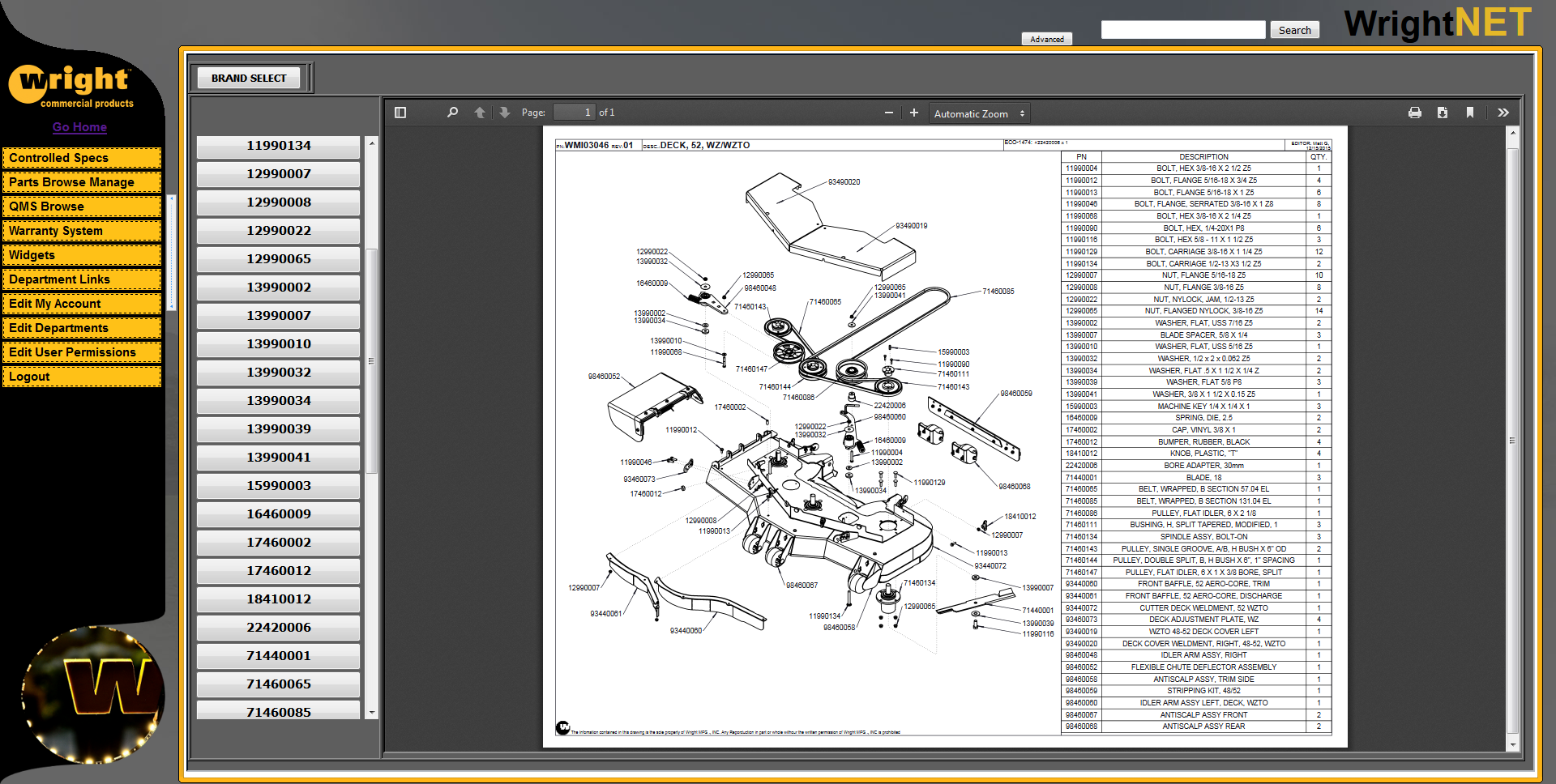
Task: Zoom out with the minus icon
Action: pyautogui.click(x=889, y=113)
